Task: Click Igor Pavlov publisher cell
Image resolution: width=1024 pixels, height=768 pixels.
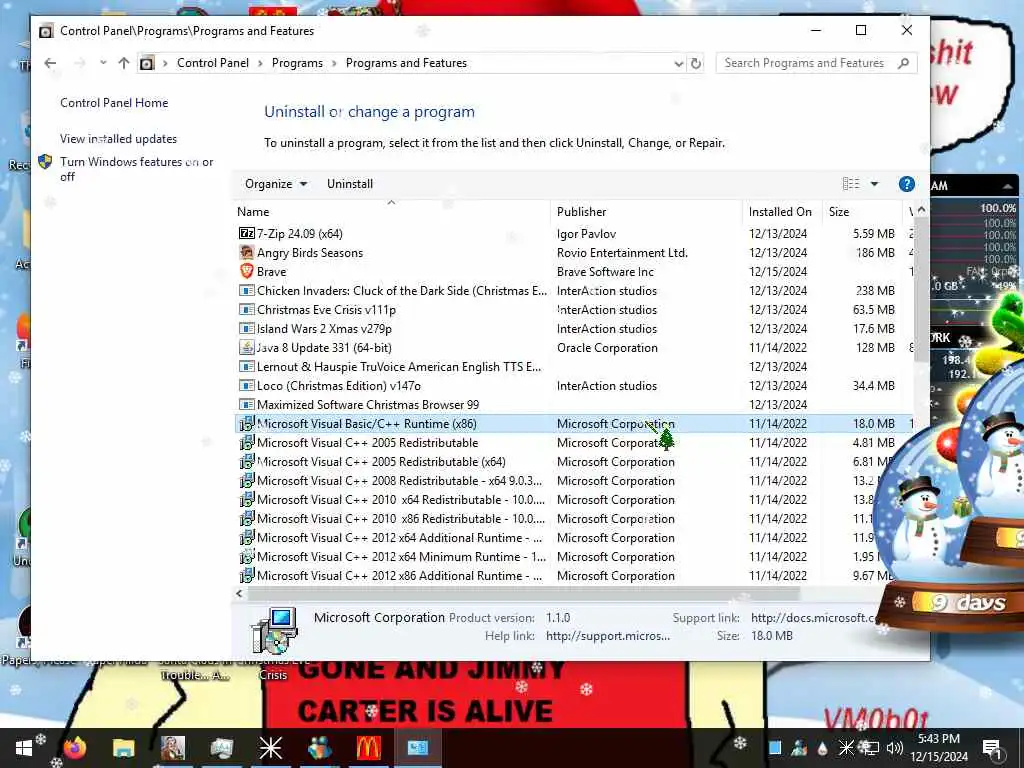Action: (586, 233)
